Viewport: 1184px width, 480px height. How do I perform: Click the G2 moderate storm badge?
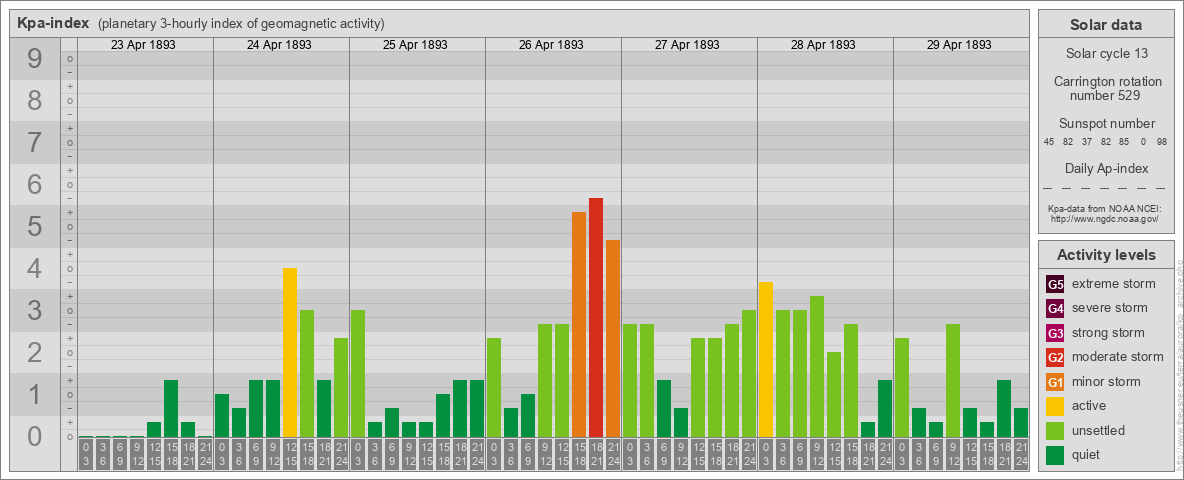[x=1055, y=357]
